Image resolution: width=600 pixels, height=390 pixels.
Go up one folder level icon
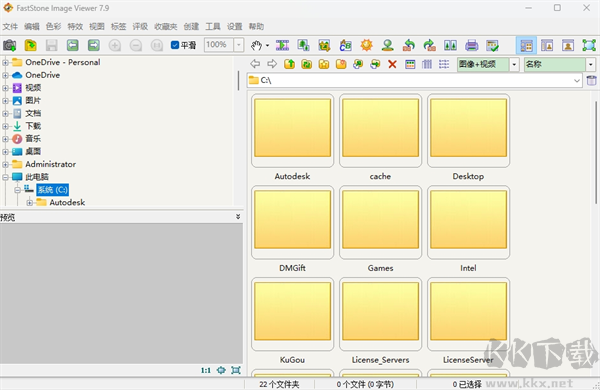(x=289, y=64)
